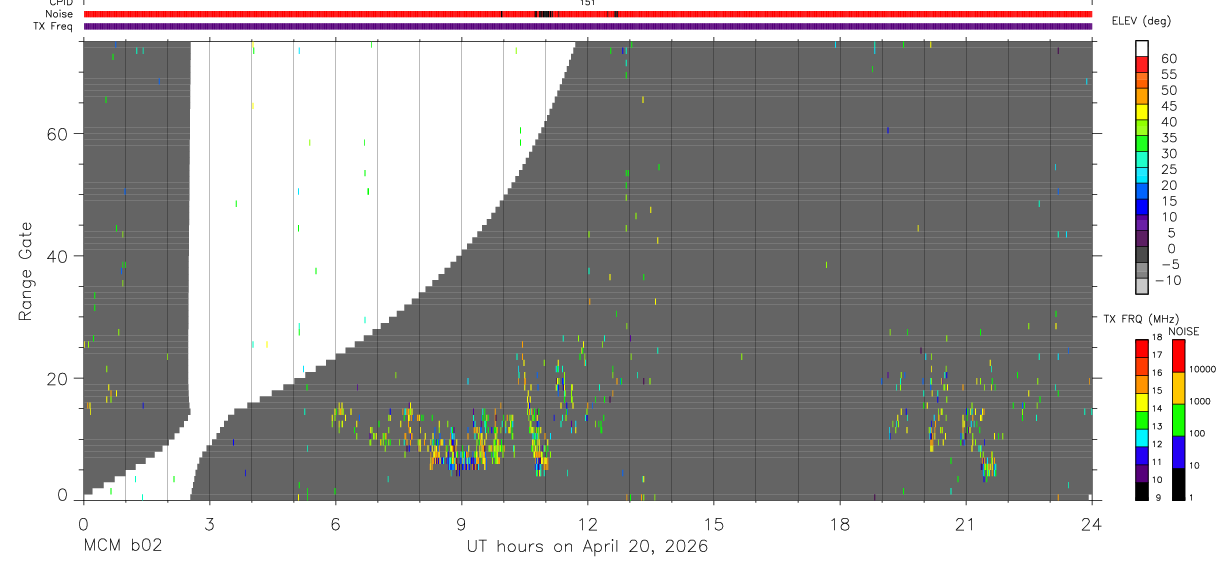Click the yellow segment of ELEV color bar
Screen dimensions: 1228x567
coord(1142,113)
